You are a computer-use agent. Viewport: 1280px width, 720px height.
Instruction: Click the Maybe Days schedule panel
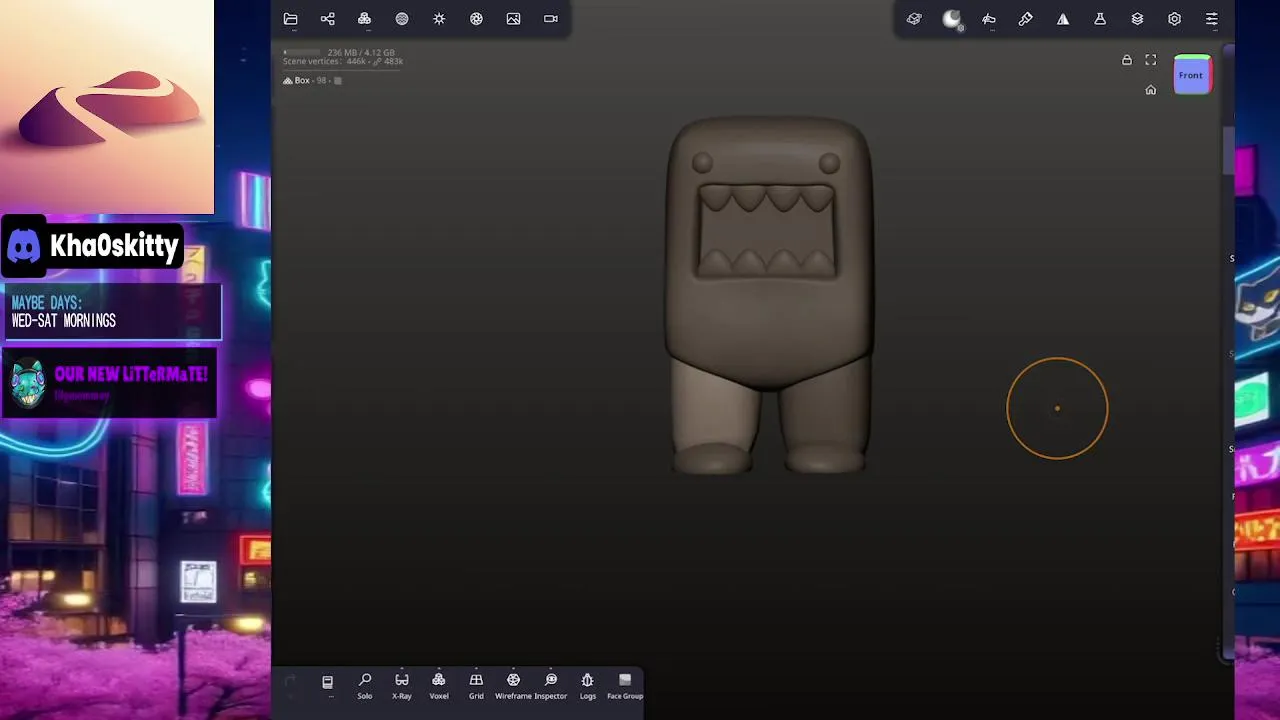(x=112, y=311)
